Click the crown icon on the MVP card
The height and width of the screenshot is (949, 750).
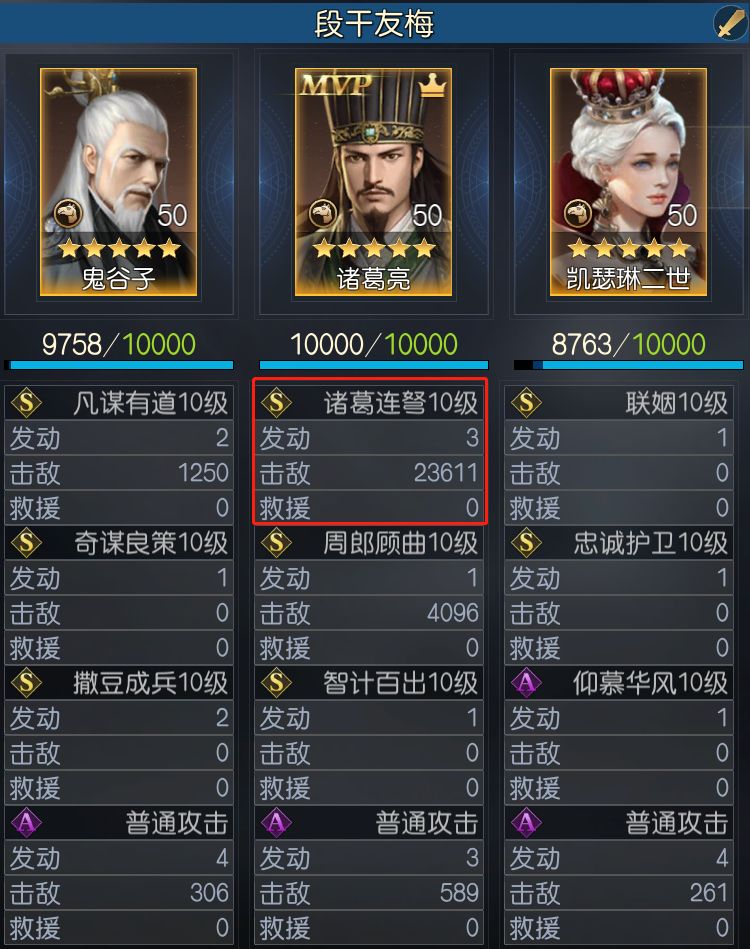tap(433, 85)
